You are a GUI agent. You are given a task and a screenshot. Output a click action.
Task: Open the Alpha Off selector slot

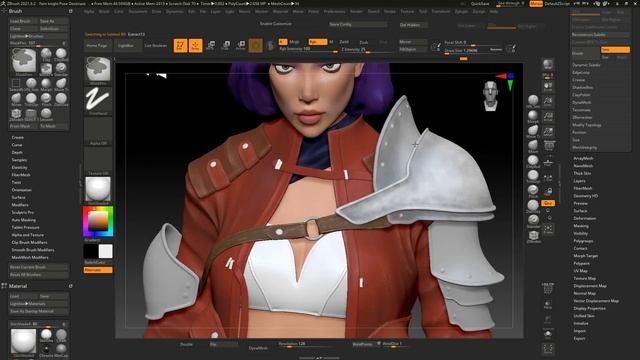[98, 131]
